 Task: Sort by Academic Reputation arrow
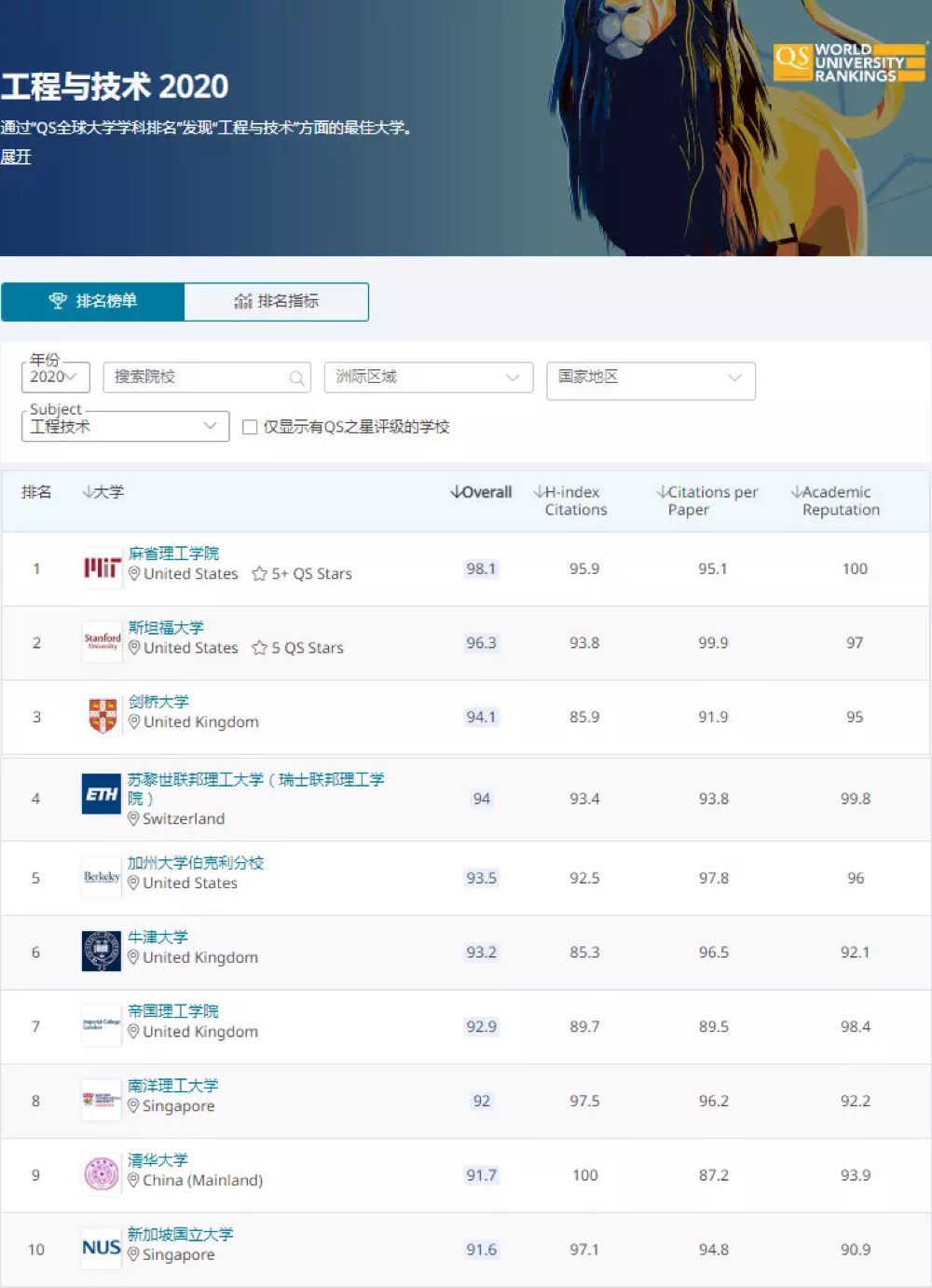click(796, 491)
